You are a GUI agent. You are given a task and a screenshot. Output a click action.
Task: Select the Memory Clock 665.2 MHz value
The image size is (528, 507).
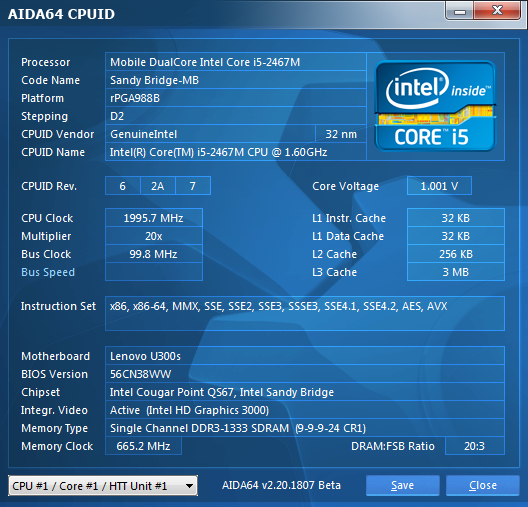143,446
